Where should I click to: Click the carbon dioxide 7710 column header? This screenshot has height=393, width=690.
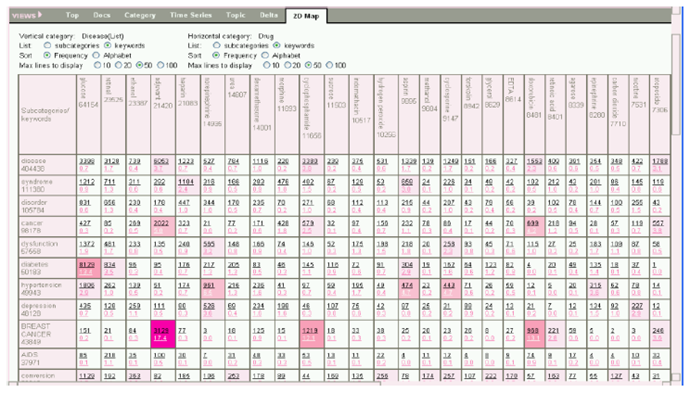pos(618,114)
